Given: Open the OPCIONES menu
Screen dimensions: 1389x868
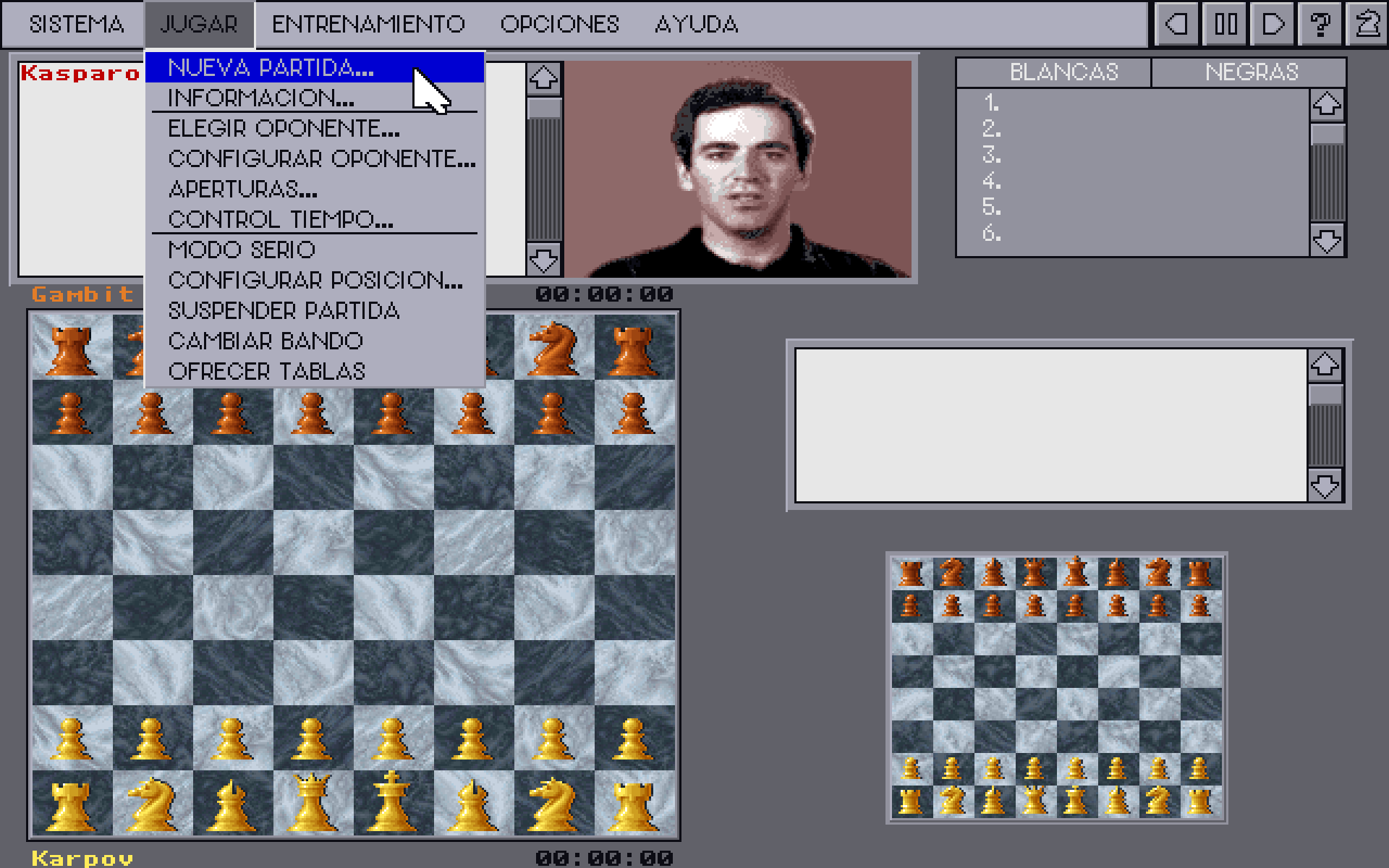Looking at the screenshot, I should pyautogui.click(x=560, y=25).
